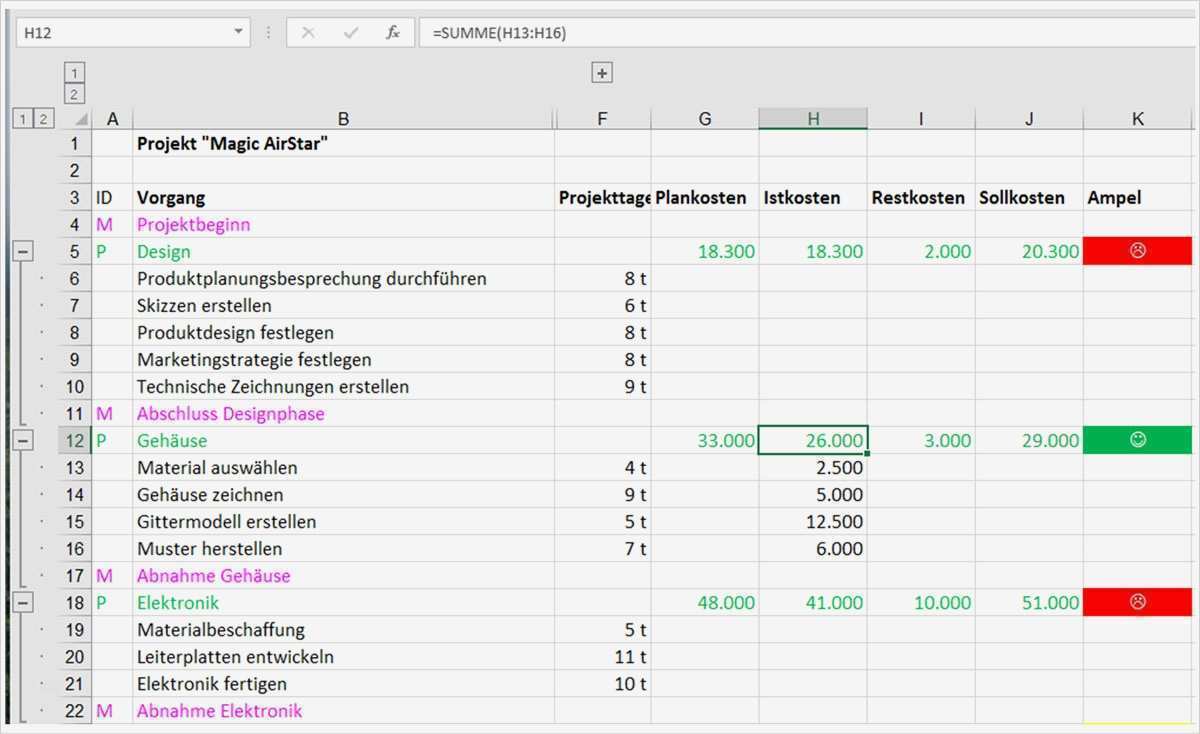Select column H header
The width and height of the screenshot is (1200, 734).
[812, 118]
